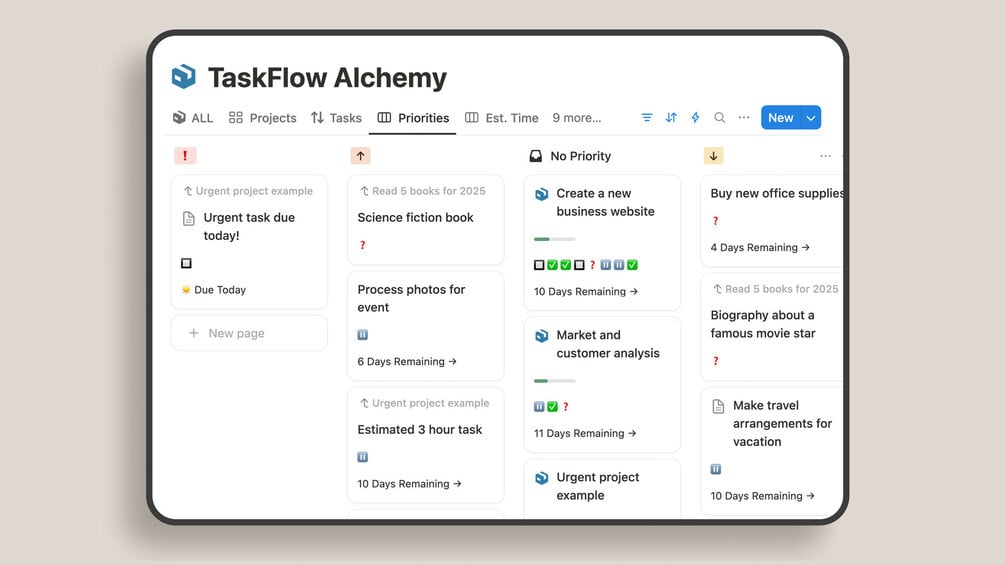Open 11 Days Remaining link on Market analysis
1005x565 pixels.
point(585,433)
